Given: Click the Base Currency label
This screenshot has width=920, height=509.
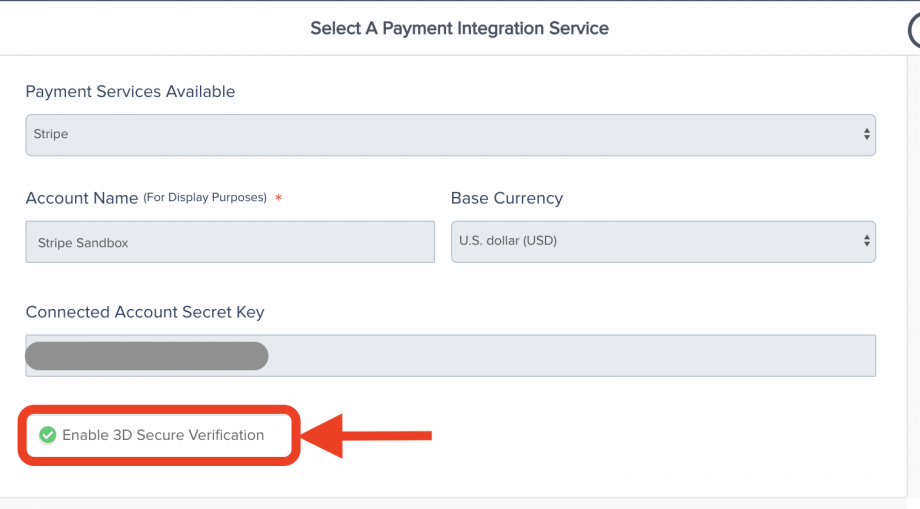Looking at the screenshot, I should point(507,198).
